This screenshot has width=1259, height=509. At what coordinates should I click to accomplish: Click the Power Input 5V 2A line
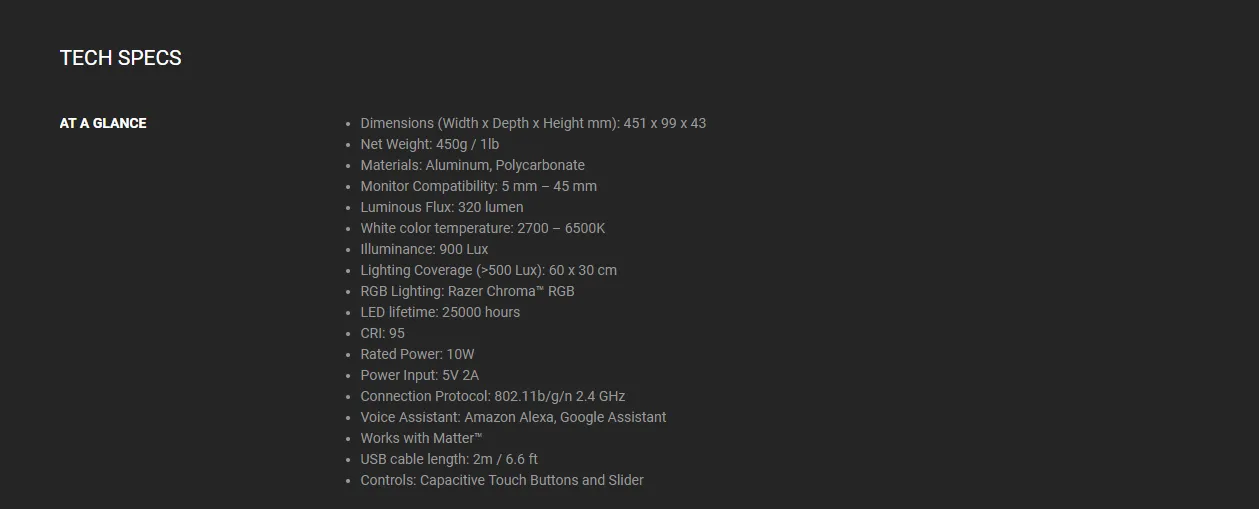[x=420, y=375]
